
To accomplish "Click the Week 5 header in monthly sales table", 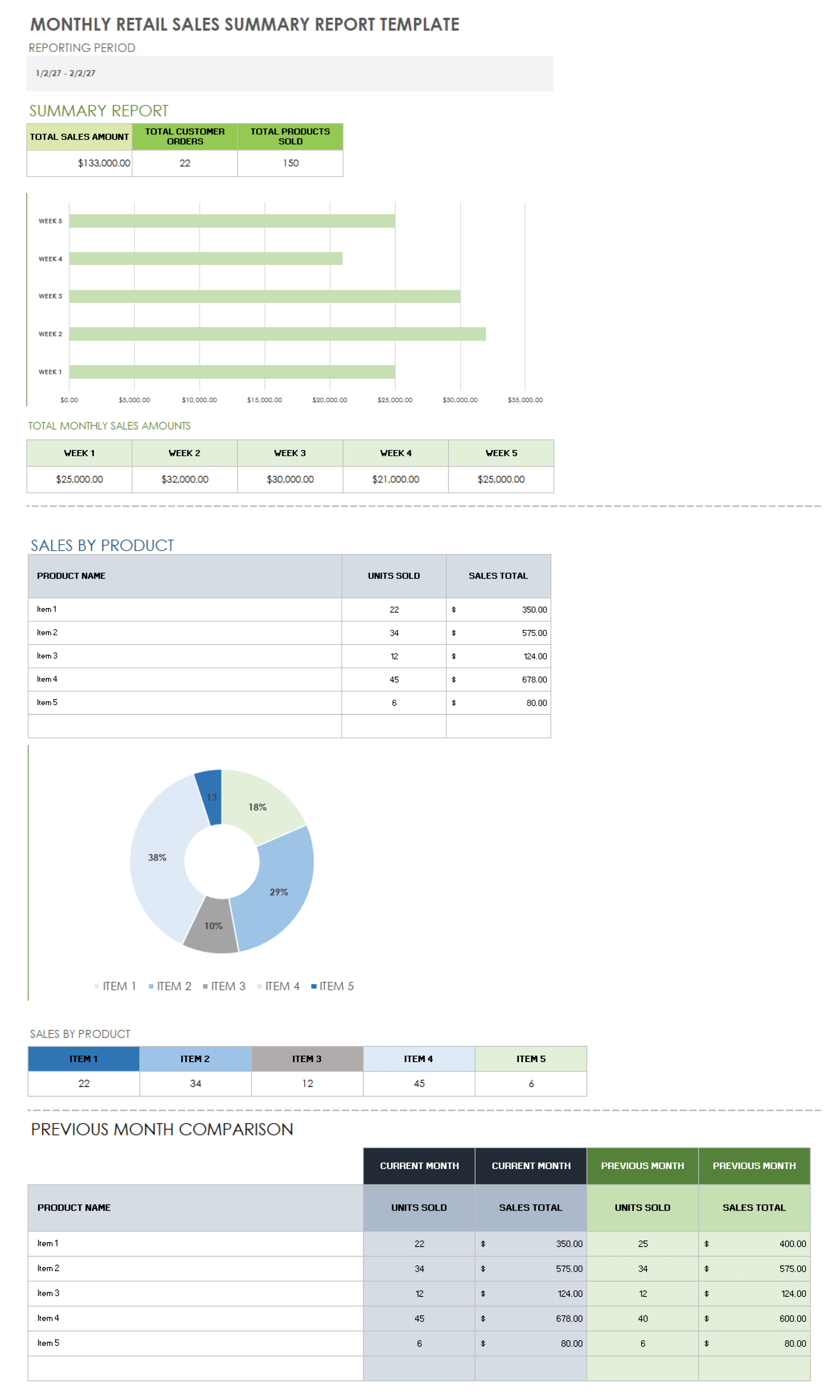I will [500, 453].
